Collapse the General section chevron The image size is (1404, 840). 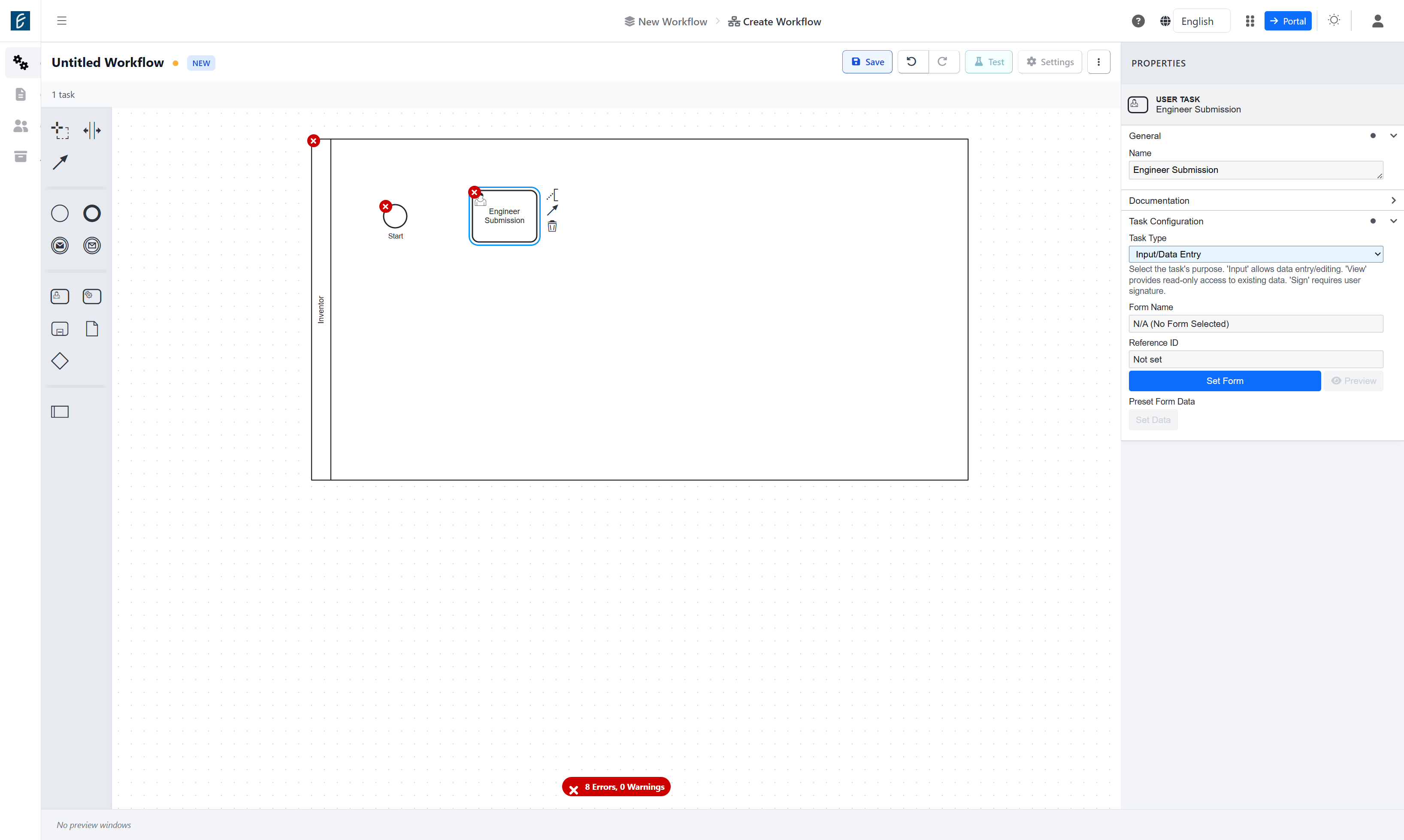(x=1393, y=136)
